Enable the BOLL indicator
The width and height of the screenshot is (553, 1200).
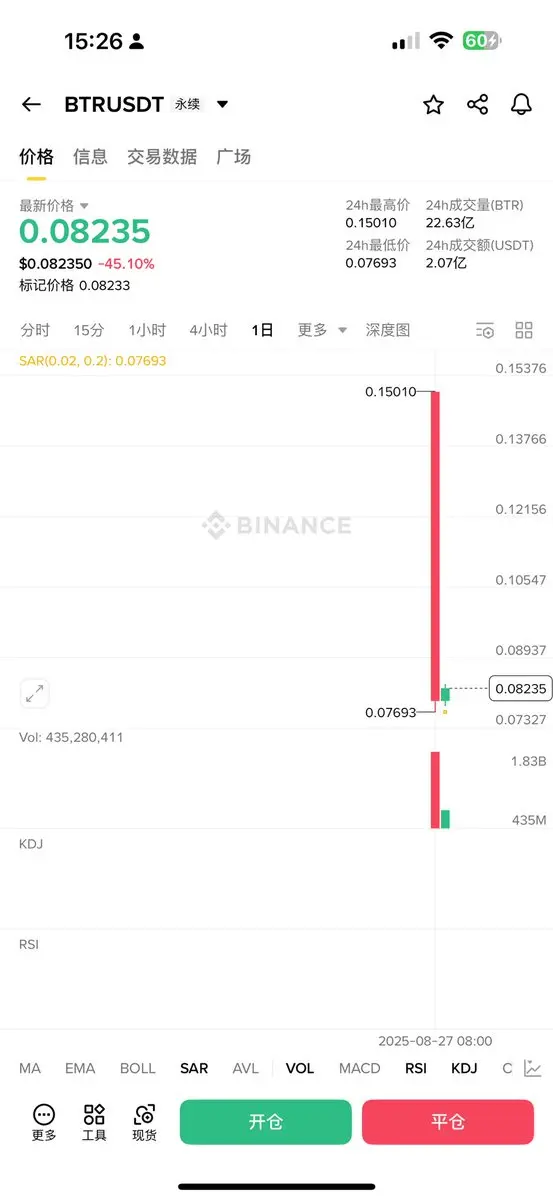138,1068
